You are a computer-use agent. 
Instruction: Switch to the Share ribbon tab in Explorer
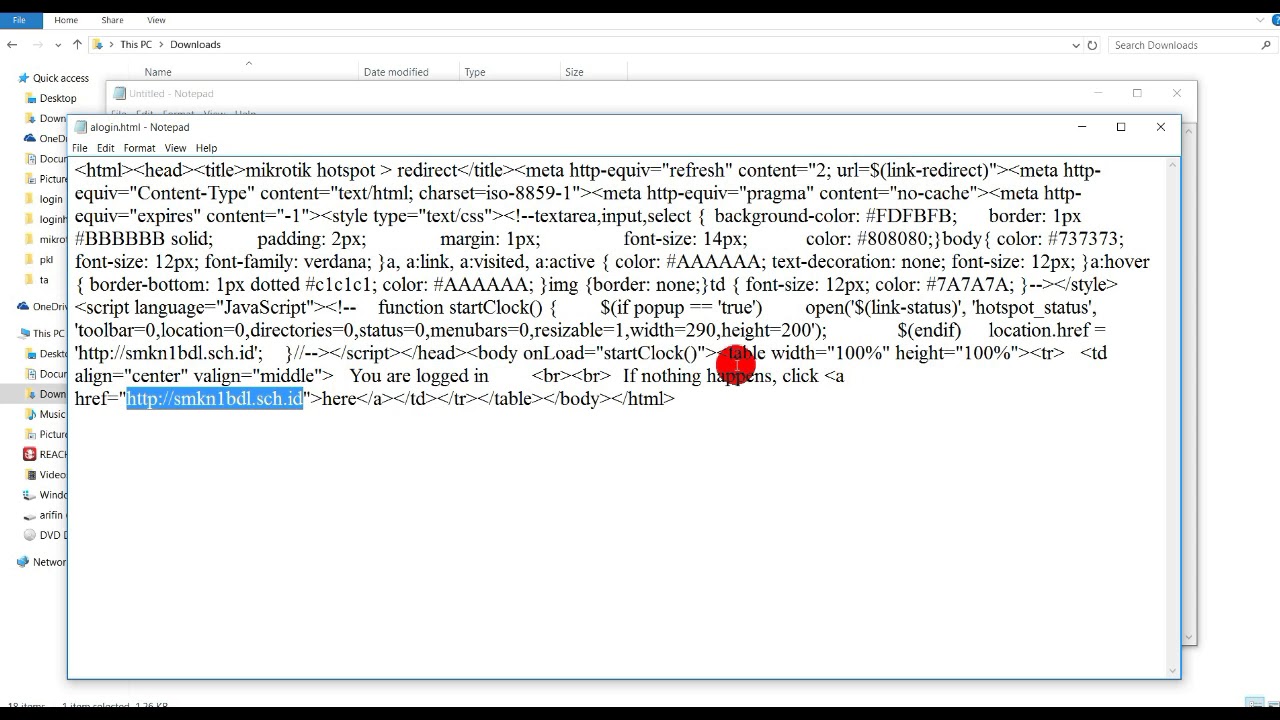[112, 20]
